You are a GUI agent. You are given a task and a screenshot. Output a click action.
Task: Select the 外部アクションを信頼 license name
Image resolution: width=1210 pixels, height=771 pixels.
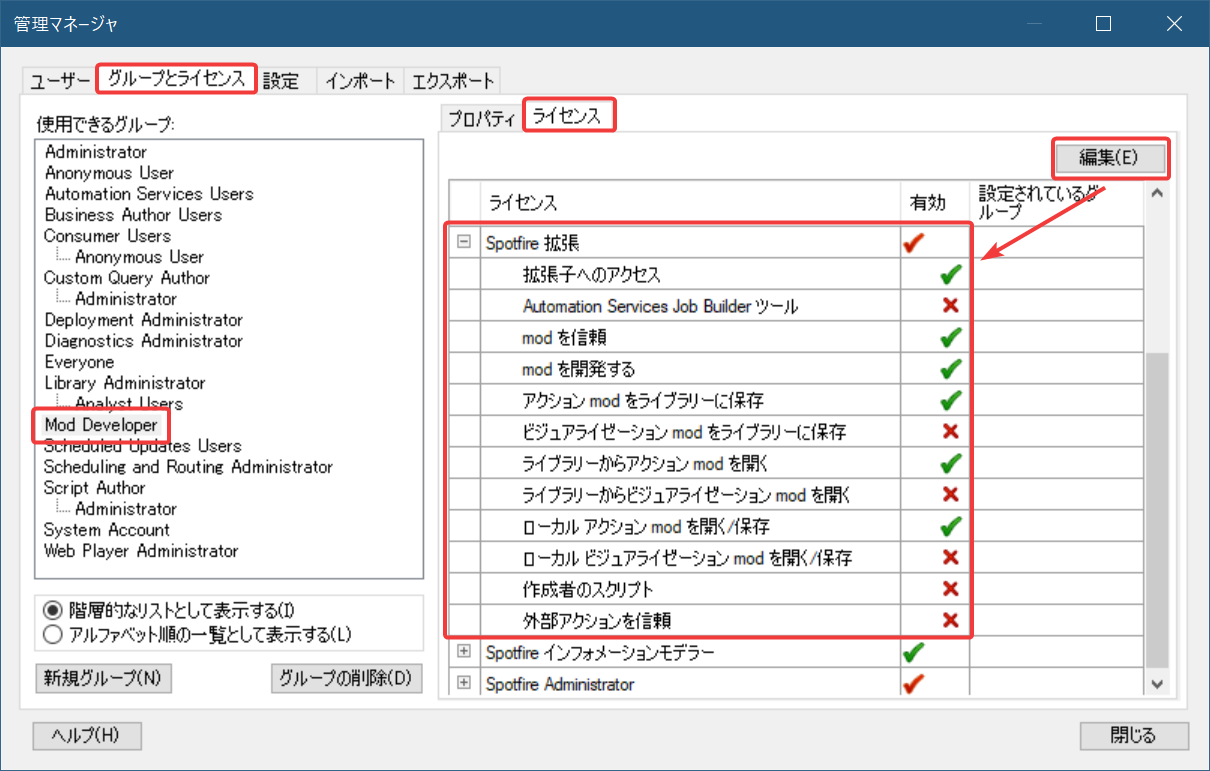coord(596,621)
